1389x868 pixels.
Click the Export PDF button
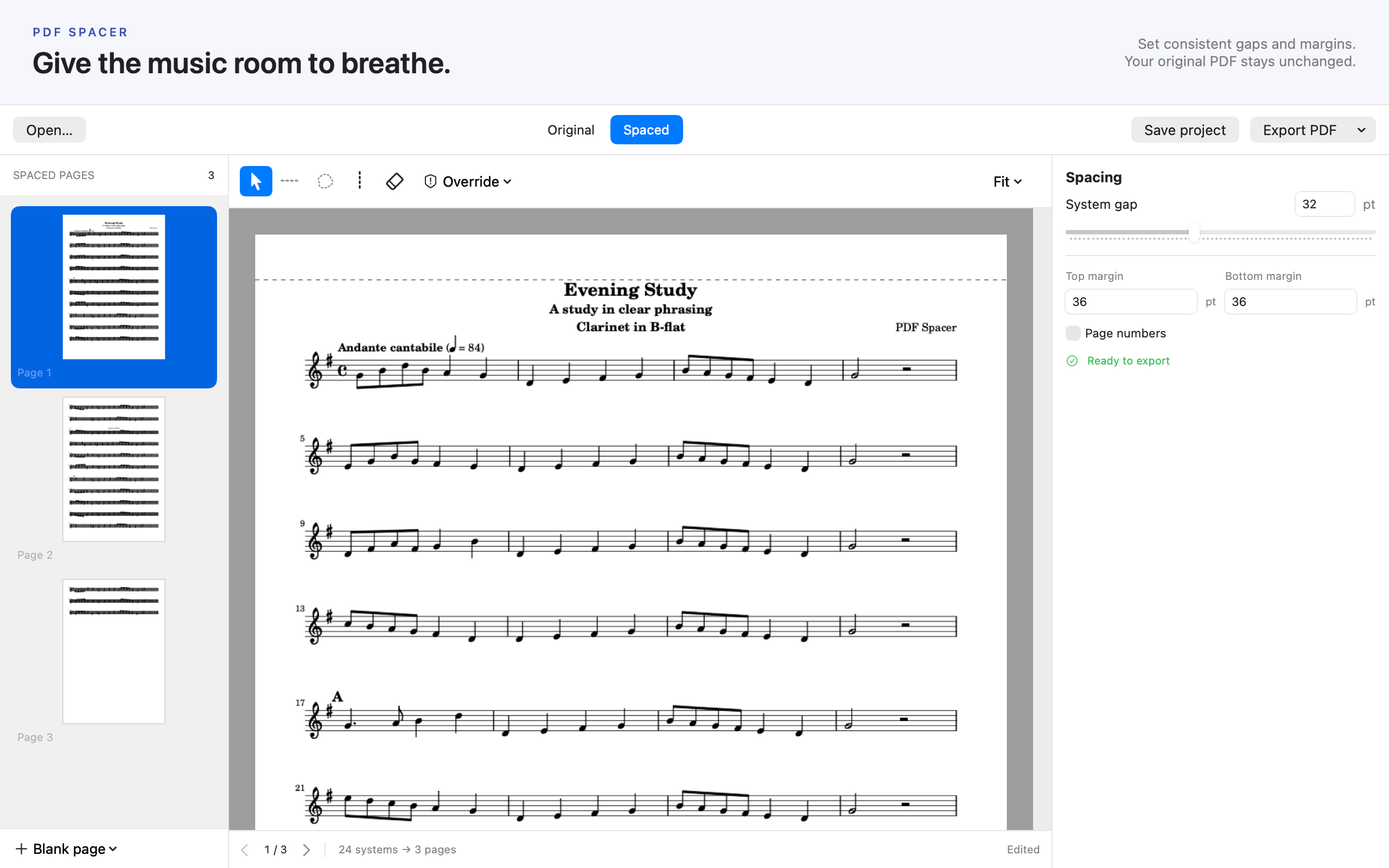coord(1299,130)
